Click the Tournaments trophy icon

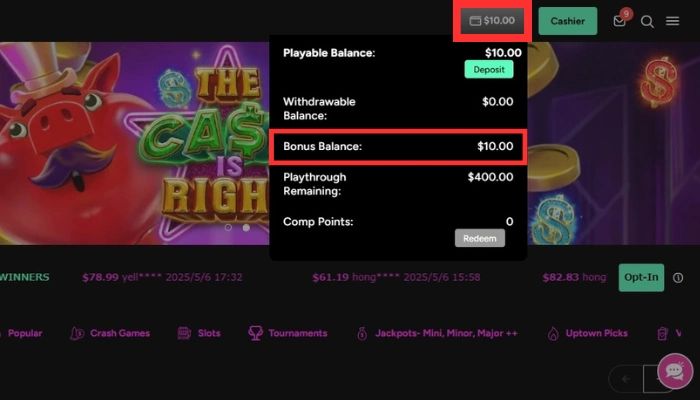pos(255,333)
